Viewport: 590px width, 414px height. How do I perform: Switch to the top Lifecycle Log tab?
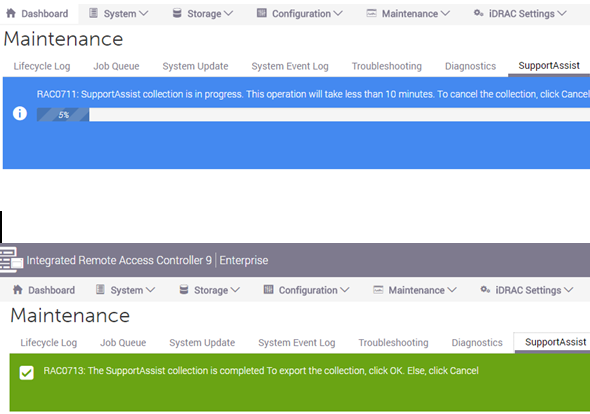point(42,66)
